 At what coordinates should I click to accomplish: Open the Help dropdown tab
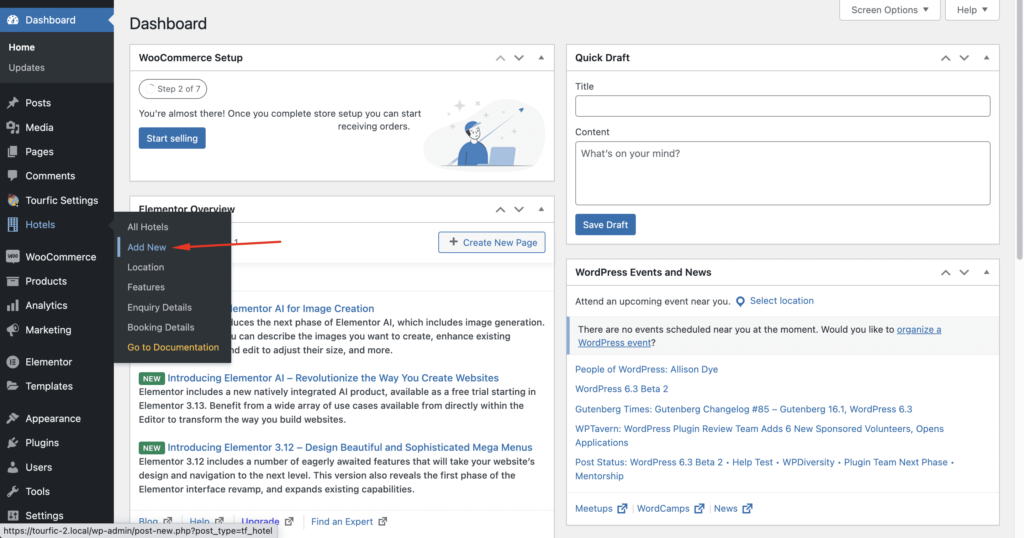[972, 10]
